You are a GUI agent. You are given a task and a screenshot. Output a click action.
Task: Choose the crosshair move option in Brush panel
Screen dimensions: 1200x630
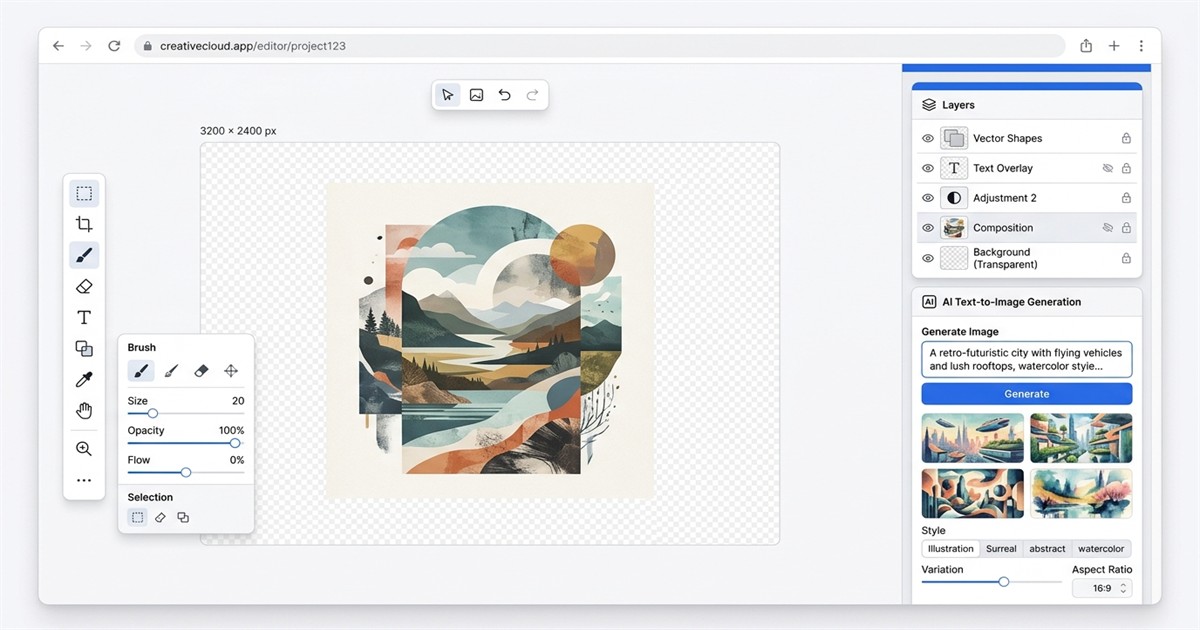[231, 371]
